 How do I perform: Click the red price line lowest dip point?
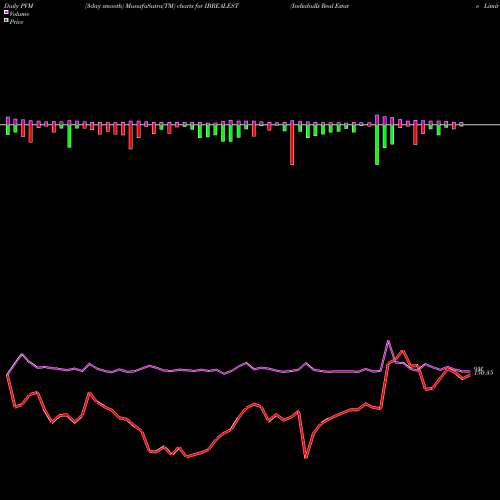pyautogui.click(x=306, y=458)
